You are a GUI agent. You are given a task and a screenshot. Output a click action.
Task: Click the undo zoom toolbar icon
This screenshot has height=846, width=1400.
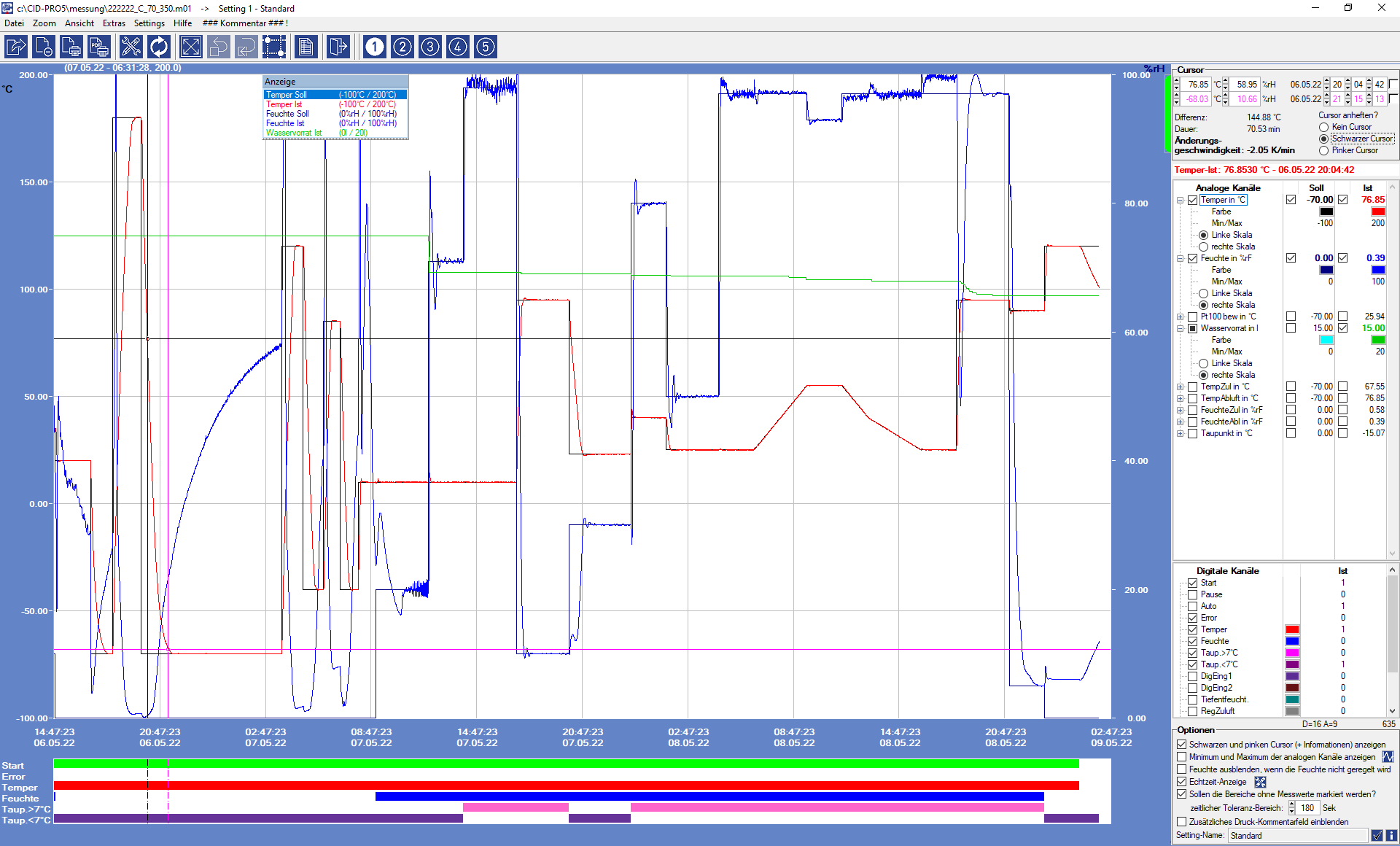[x=218, y=47]
